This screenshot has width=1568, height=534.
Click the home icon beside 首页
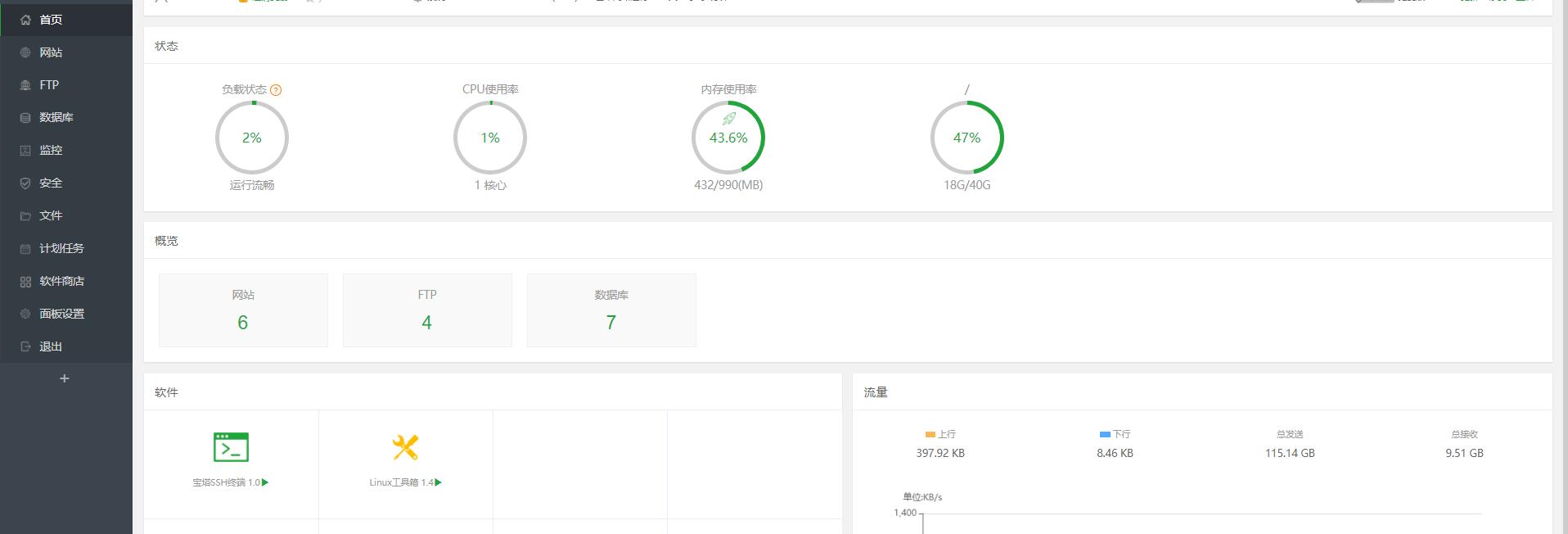coord(25,20)
